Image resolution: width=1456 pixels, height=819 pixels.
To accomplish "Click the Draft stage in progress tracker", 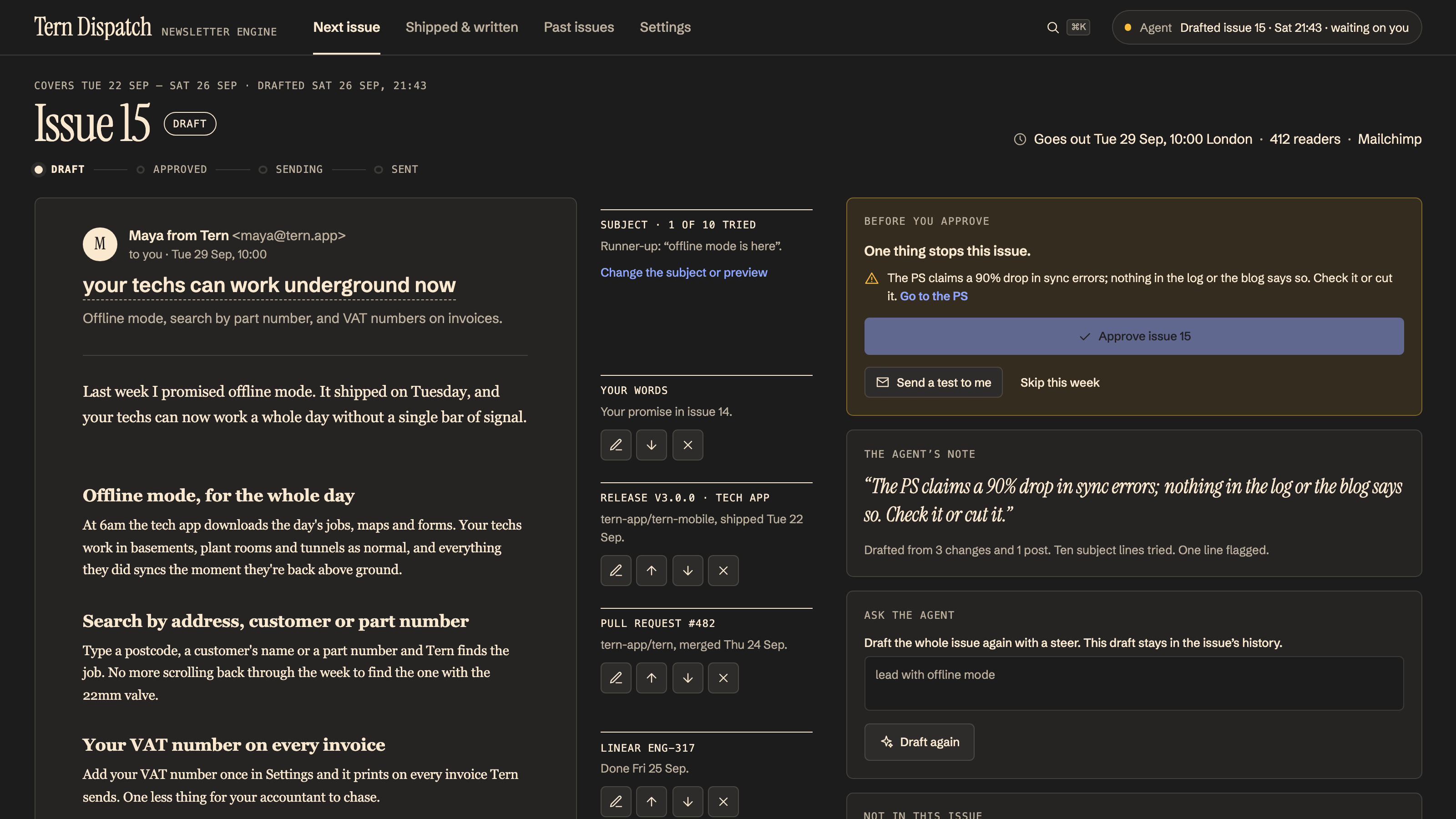I will (59, 169).
